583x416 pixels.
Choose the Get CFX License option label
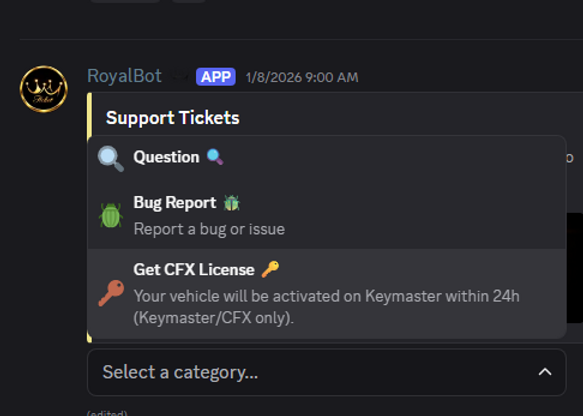coord(194,270)
